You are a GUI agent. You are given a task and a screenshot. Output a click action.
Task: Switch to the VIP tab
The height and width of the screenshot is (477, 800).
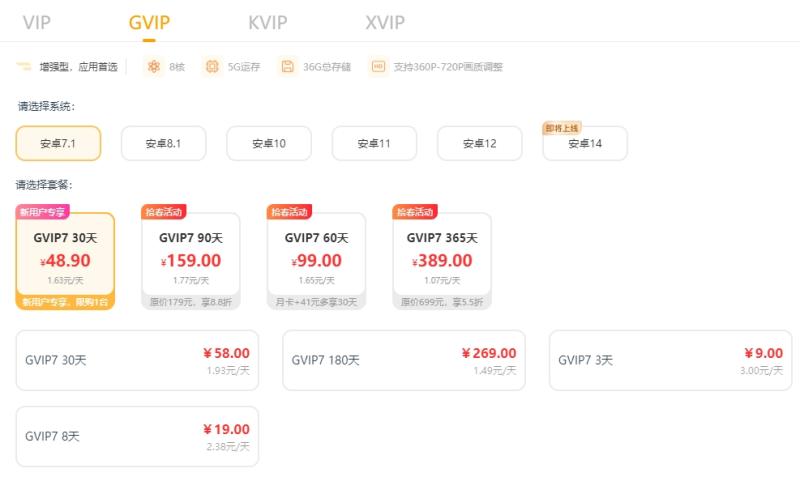[37, 22]
